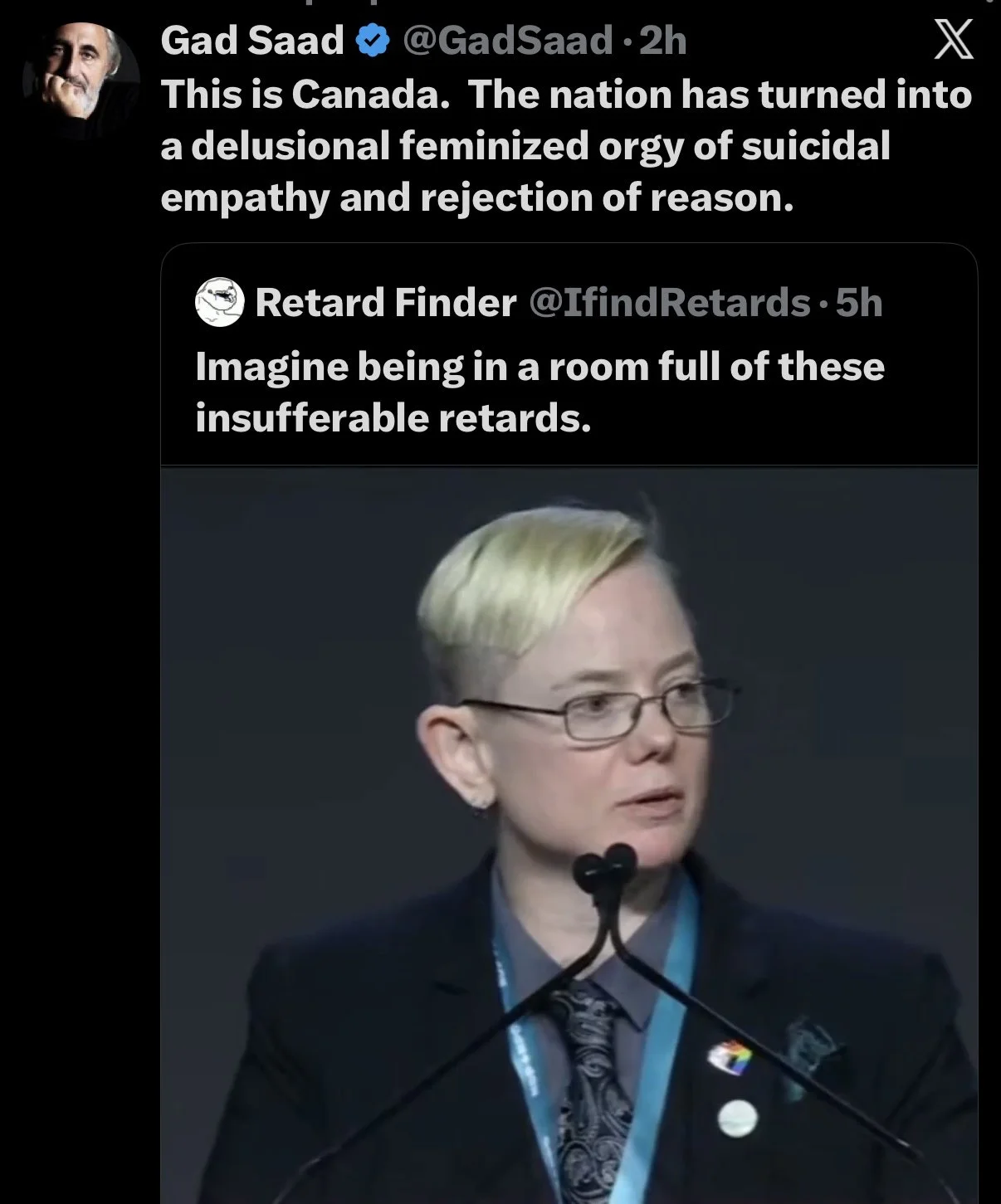Screen dimensions: 1001x1204
Task: Click the round white button pin
Action: (x=735, y=1113)
